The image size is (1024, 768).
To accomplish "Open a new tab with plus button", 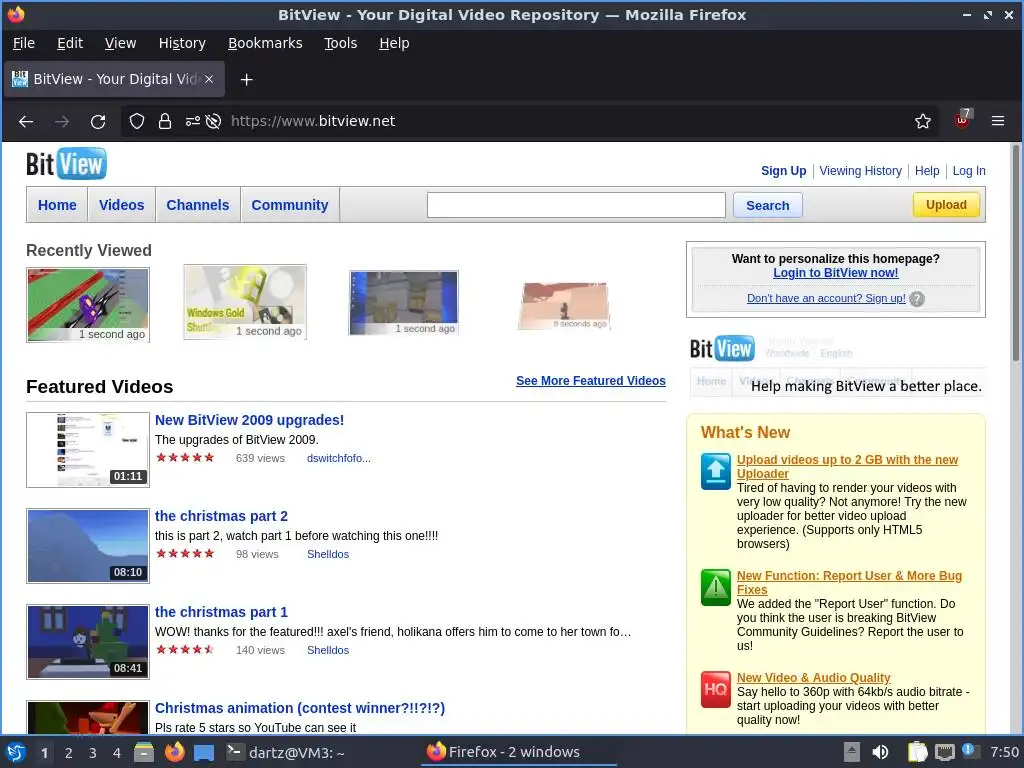I will pyautogui.click(x=246, y=80).
